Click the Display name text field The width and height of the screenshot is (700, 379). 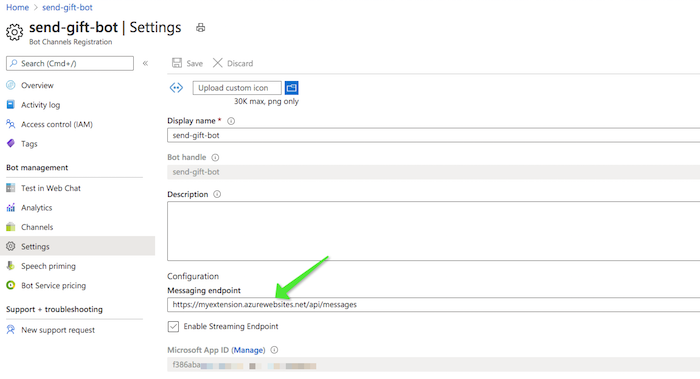pyautogui.click(x=433, y=135)
